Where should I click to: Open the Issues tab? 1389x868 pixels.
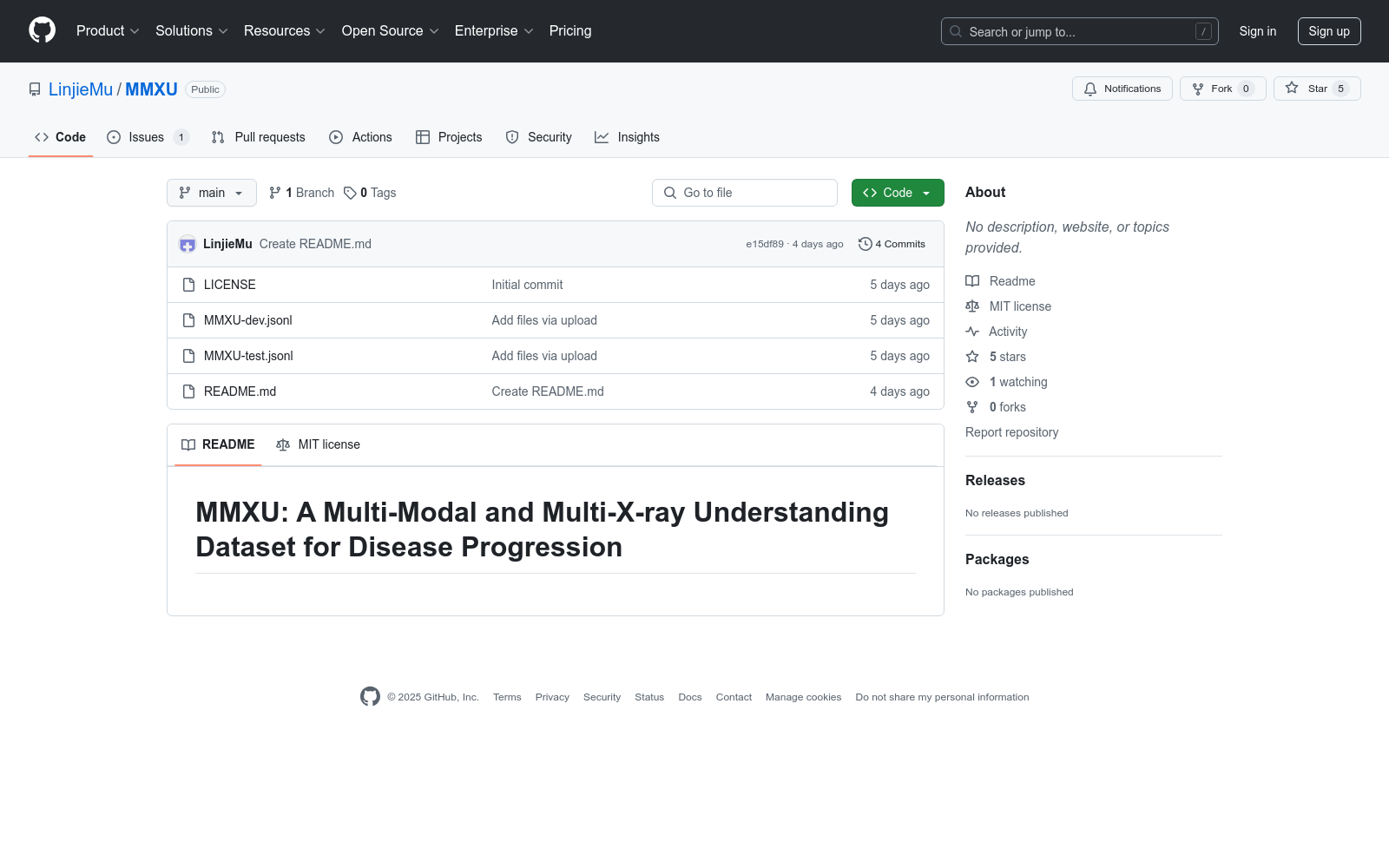coord(148,137)
